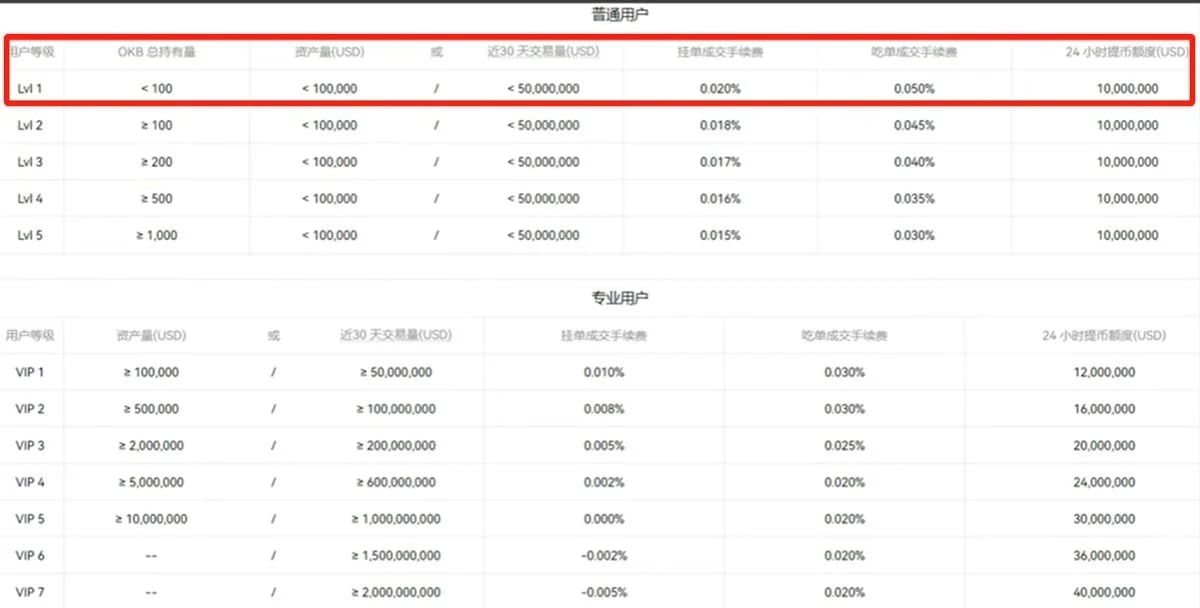Select VIP 5 withdrawal limit 30,000,000
The height and width of the screenshot is (608, 1200).
click(x=1103, y=519)
